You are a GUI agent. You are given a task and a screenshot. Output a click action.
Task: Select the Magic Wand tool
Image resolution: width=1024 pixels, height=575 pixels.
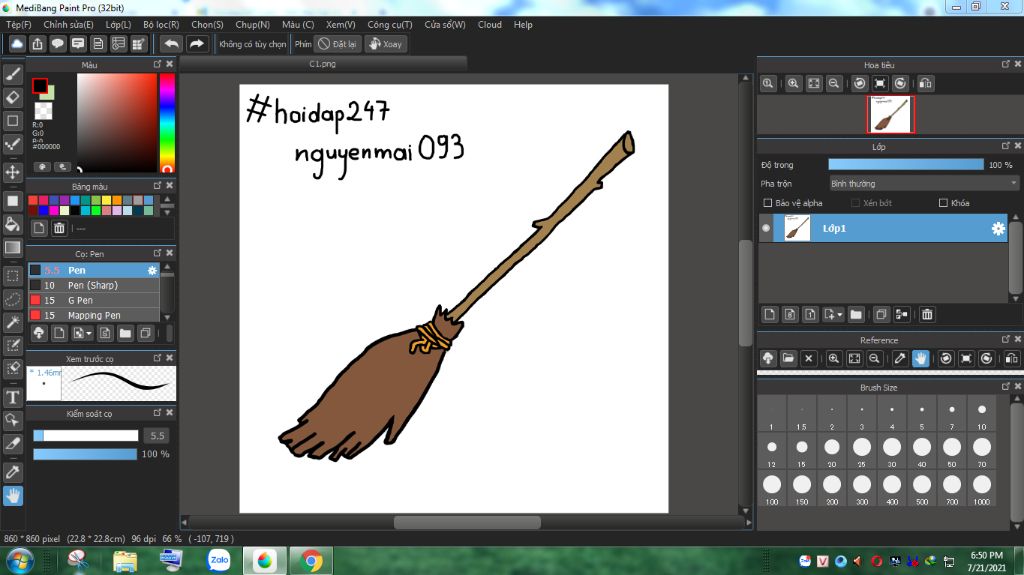click(x=12, y=322)
